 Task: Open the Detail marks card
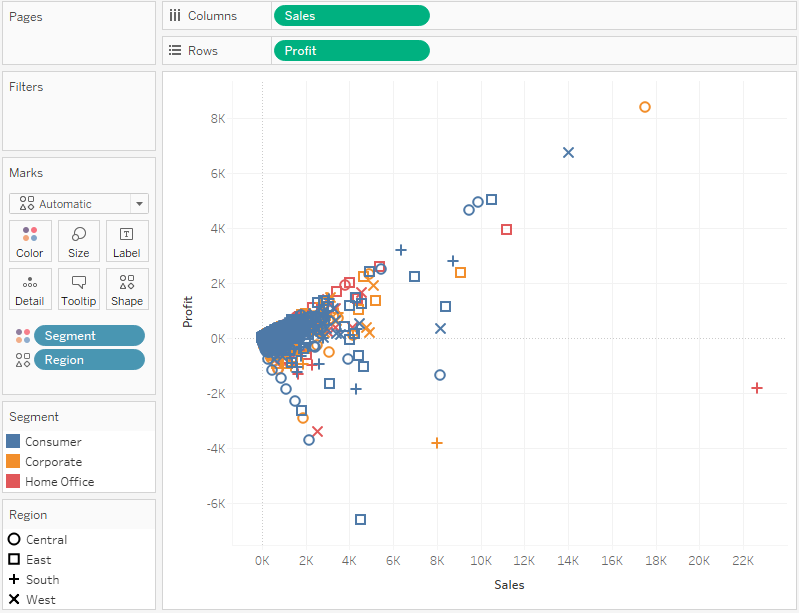click(30, 289)
